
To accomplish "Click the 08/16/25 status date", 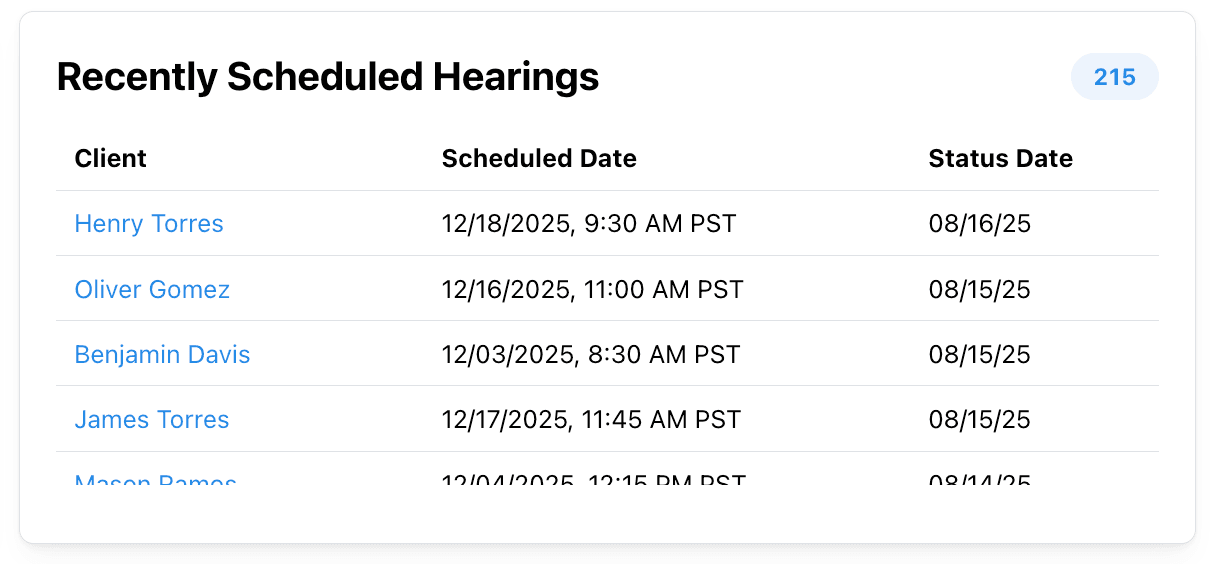I will [979, 223].
